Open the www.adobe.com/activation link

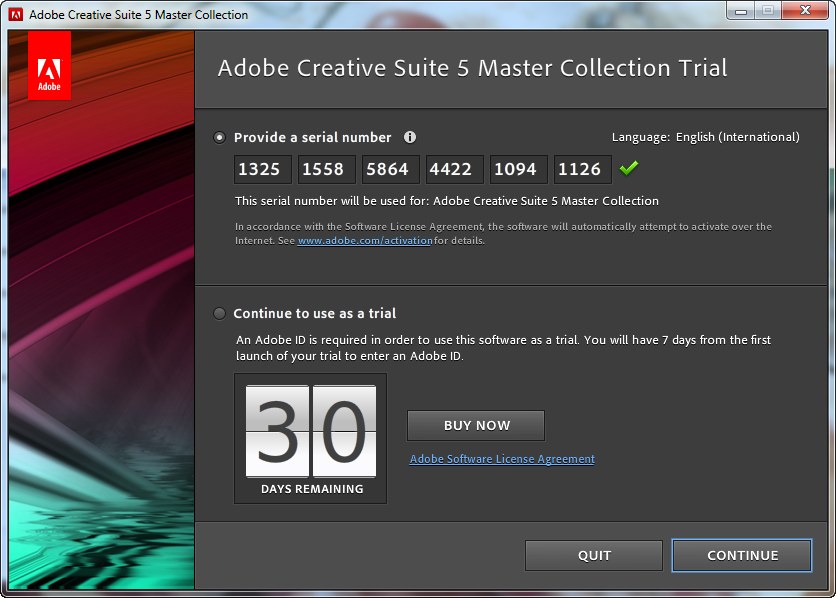click(x=365, y=240)
